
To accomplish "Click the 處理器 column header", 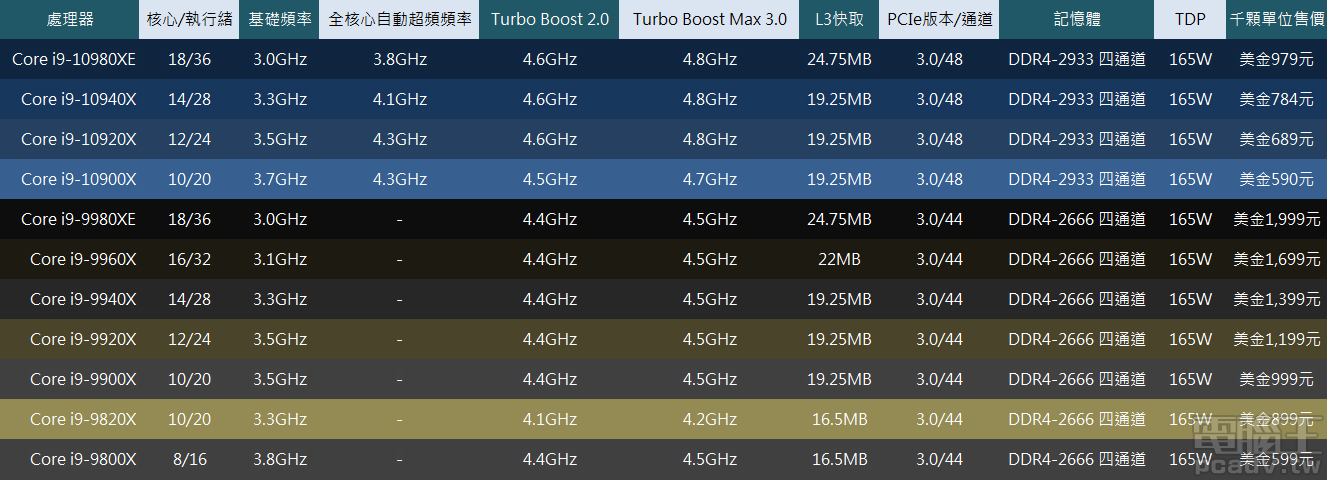I will 70,19.
